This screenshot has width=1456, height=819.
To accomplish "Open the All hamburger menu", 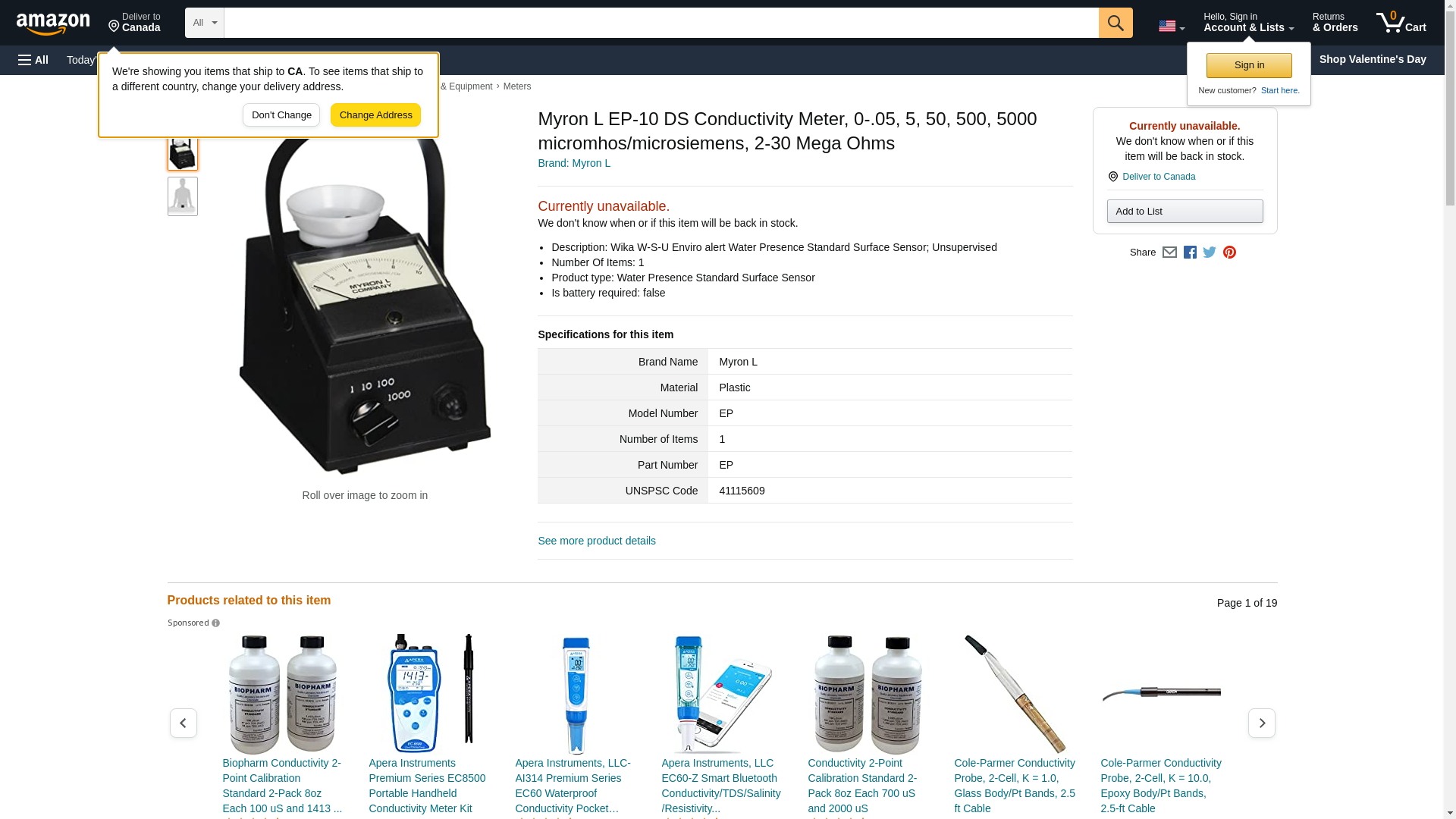I will [33, 60].
